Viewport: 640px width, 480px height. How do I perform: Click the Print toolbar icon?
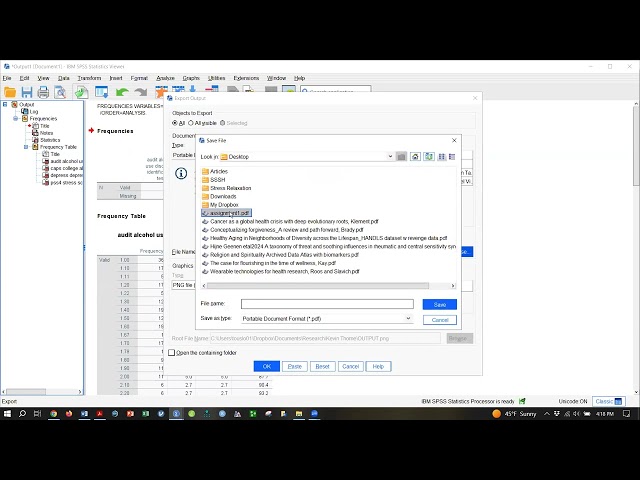[x=43, y=93]
